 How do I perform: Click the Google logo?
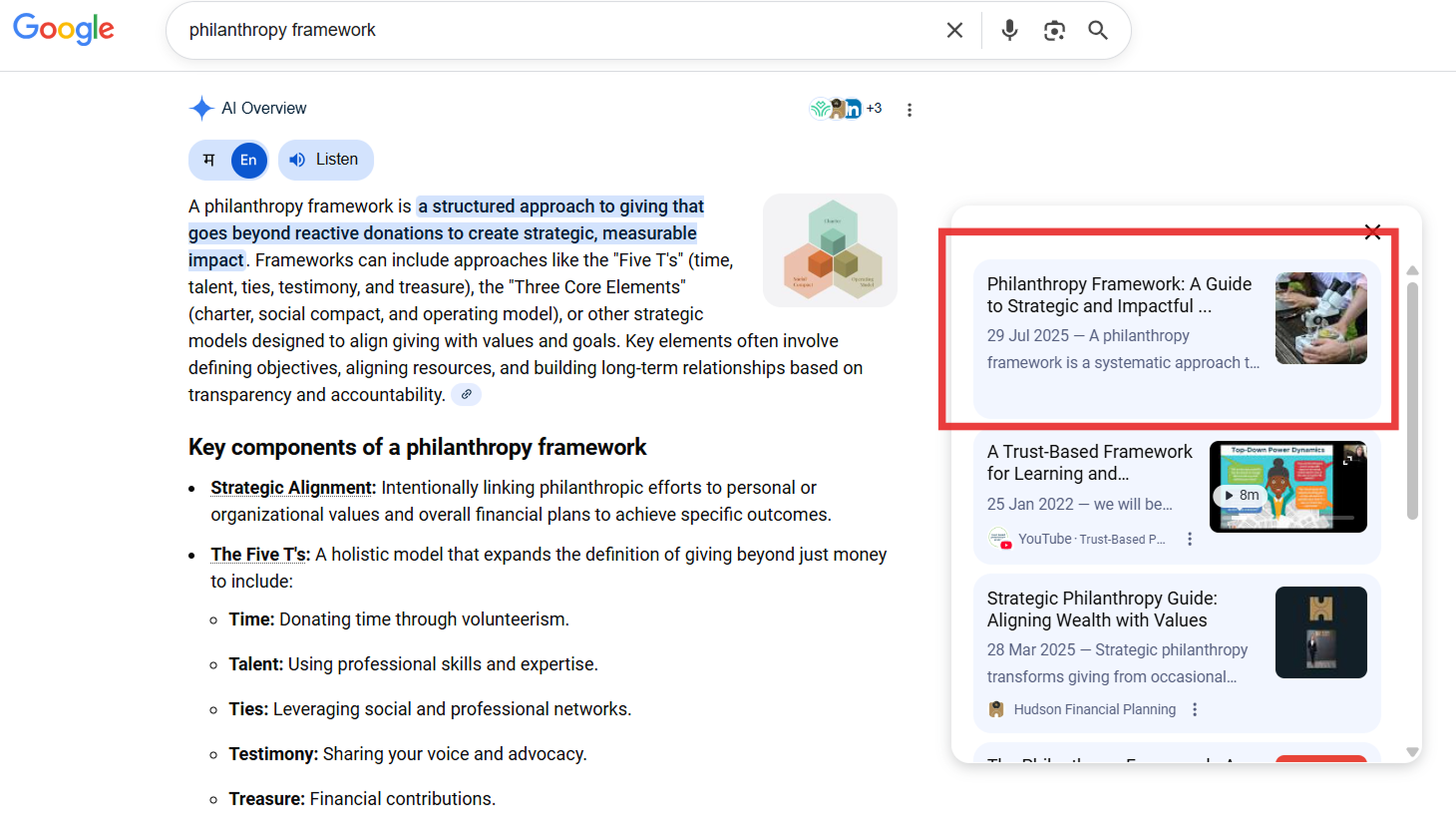64,29
